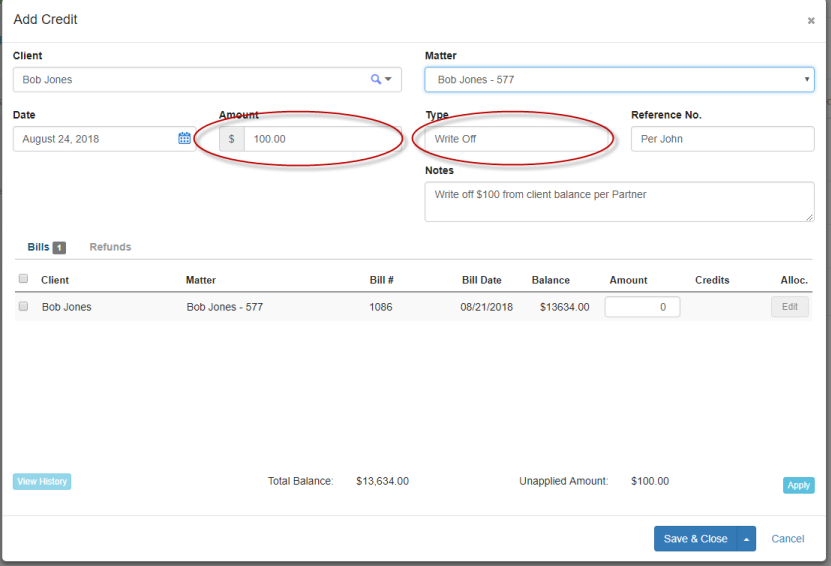Expand the Matter dropdown Bob Jones - 577
This screenshot has width=831, height=566.
coord(619,79)
